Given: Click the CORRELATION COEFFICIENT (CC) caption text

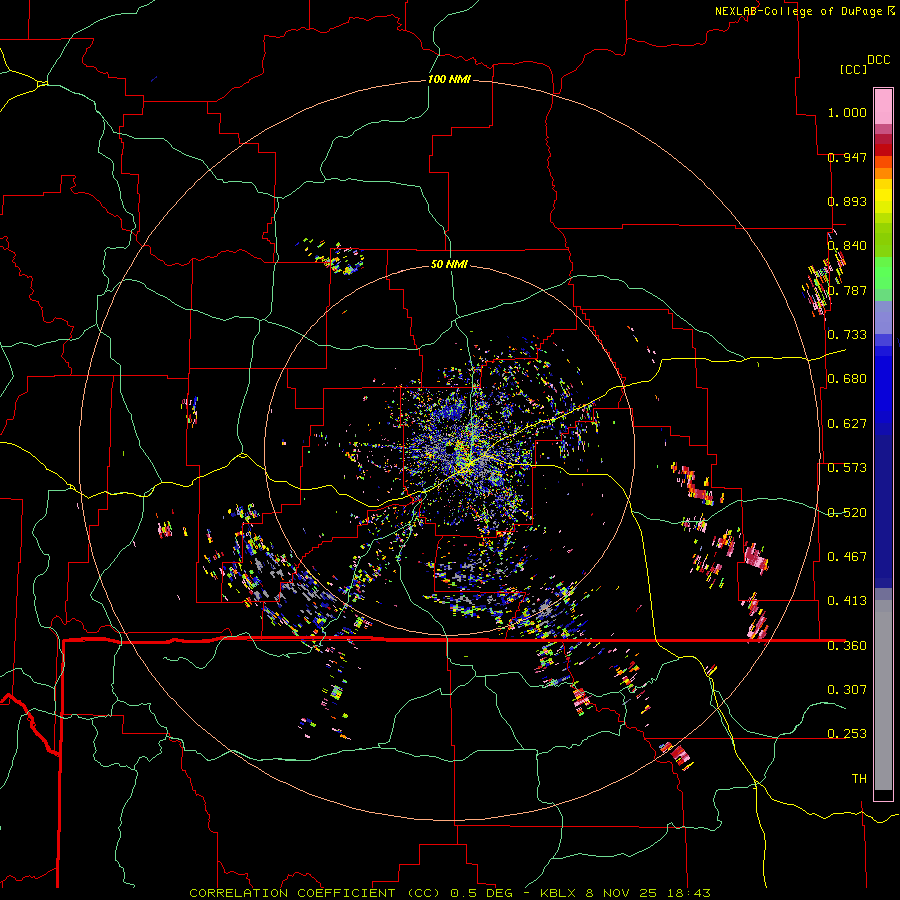Looking at the screenshot, I should pyautogui.click(x=315, y=893).
